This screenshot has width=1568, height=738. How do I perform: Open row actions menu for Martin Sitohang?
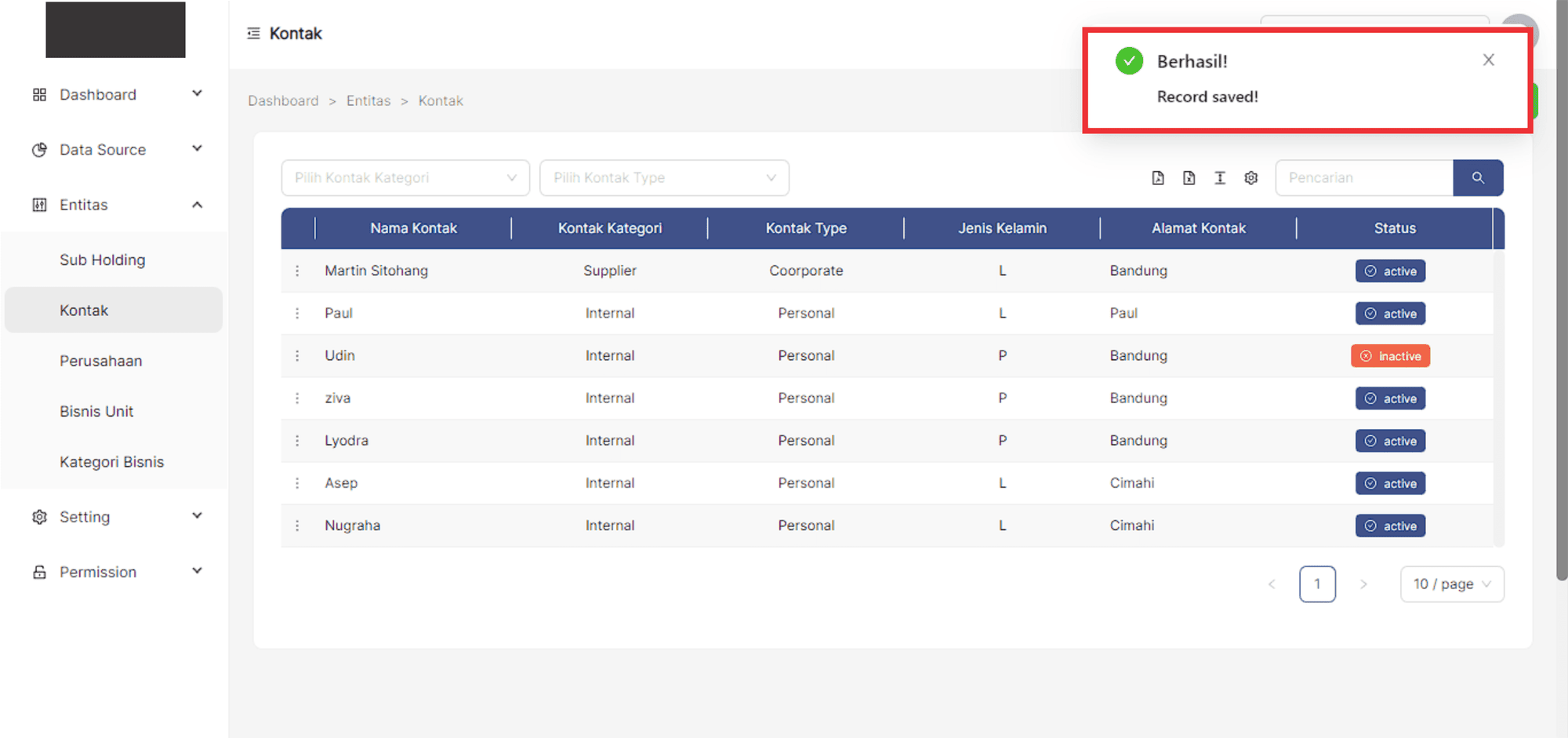(x=297, y=271)
